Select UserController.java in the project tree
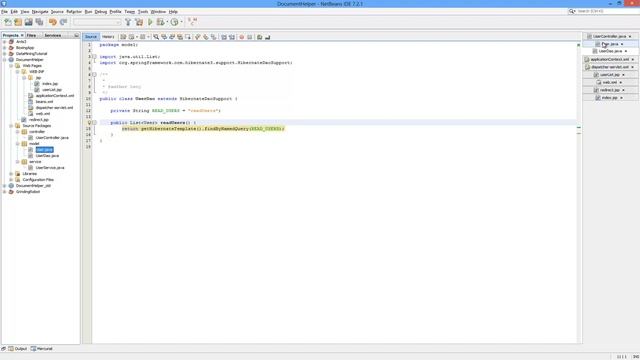The height and width of the screenshot is (360, 640). [x=52, y=138]
